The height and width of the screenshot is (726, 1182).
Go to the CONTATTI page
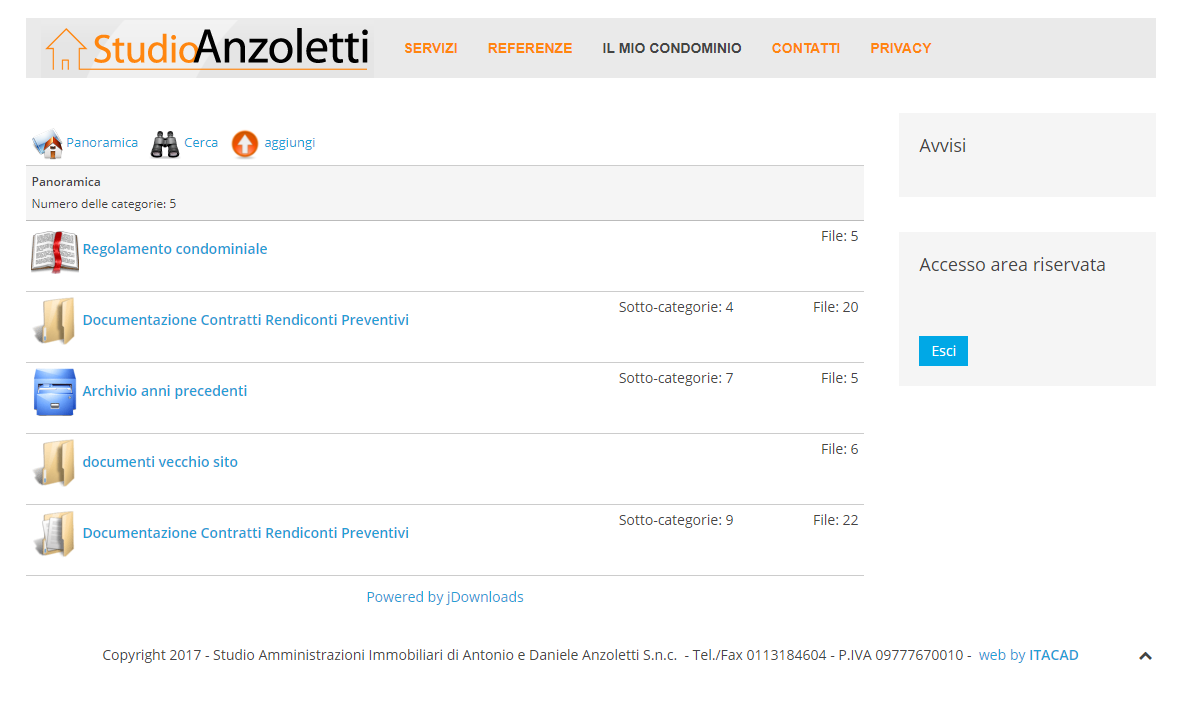pos(806,48)
